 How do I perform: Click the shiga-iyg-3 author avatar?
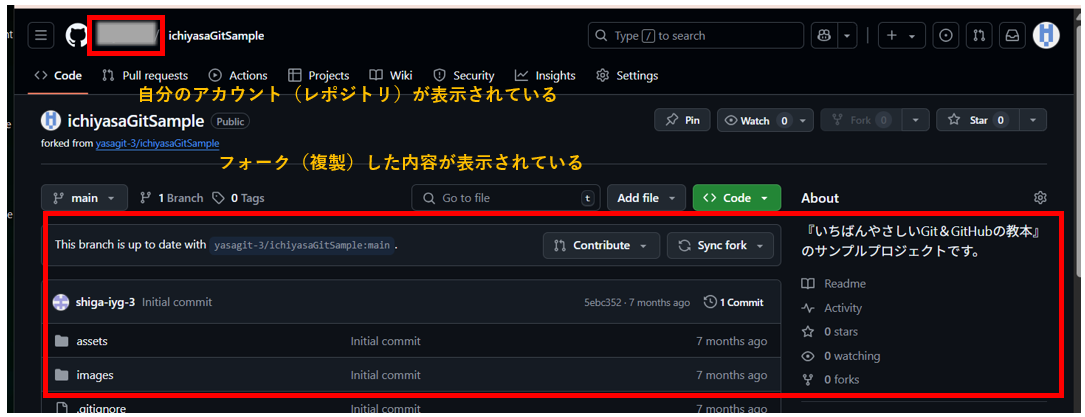(61, 302)
